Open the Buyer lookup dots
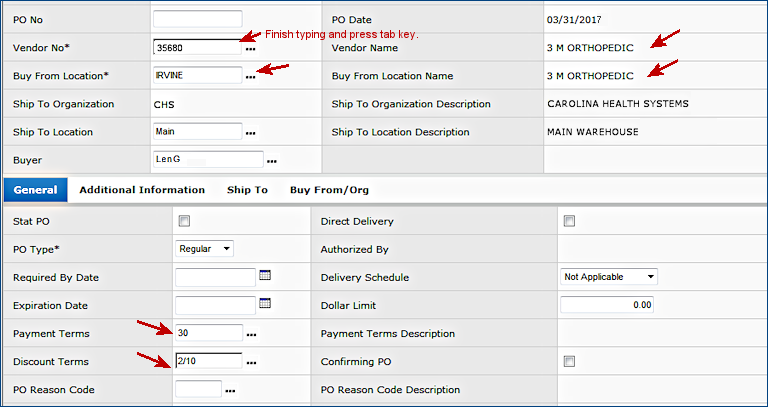 click(x=271, y=161)
